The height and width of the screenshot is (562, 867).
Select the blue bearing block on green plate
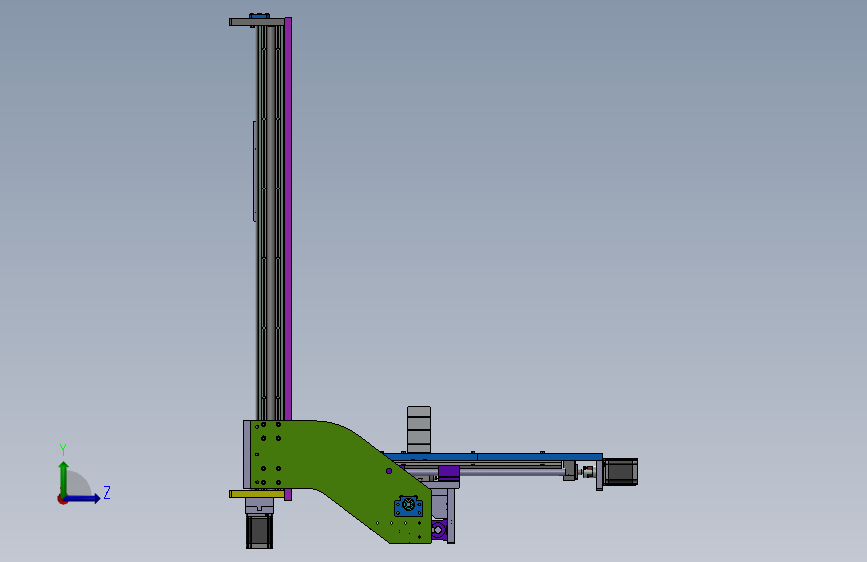point(408,506)
